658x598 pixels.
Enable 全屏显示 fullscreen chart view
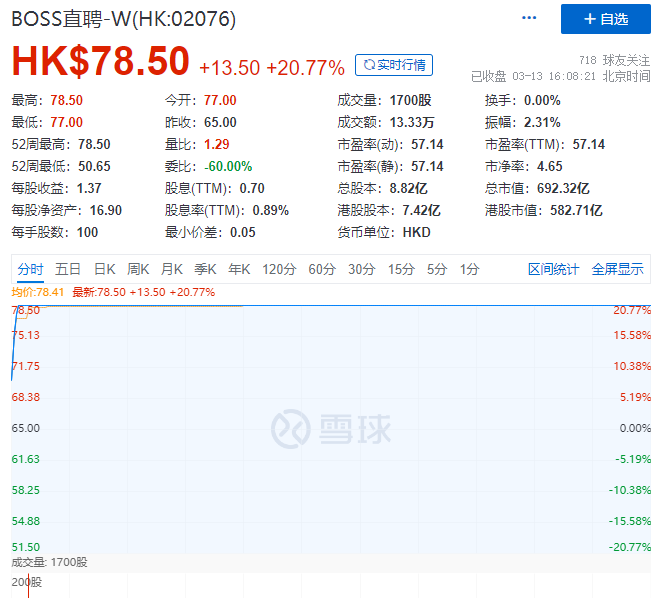[x=617, y=269]
